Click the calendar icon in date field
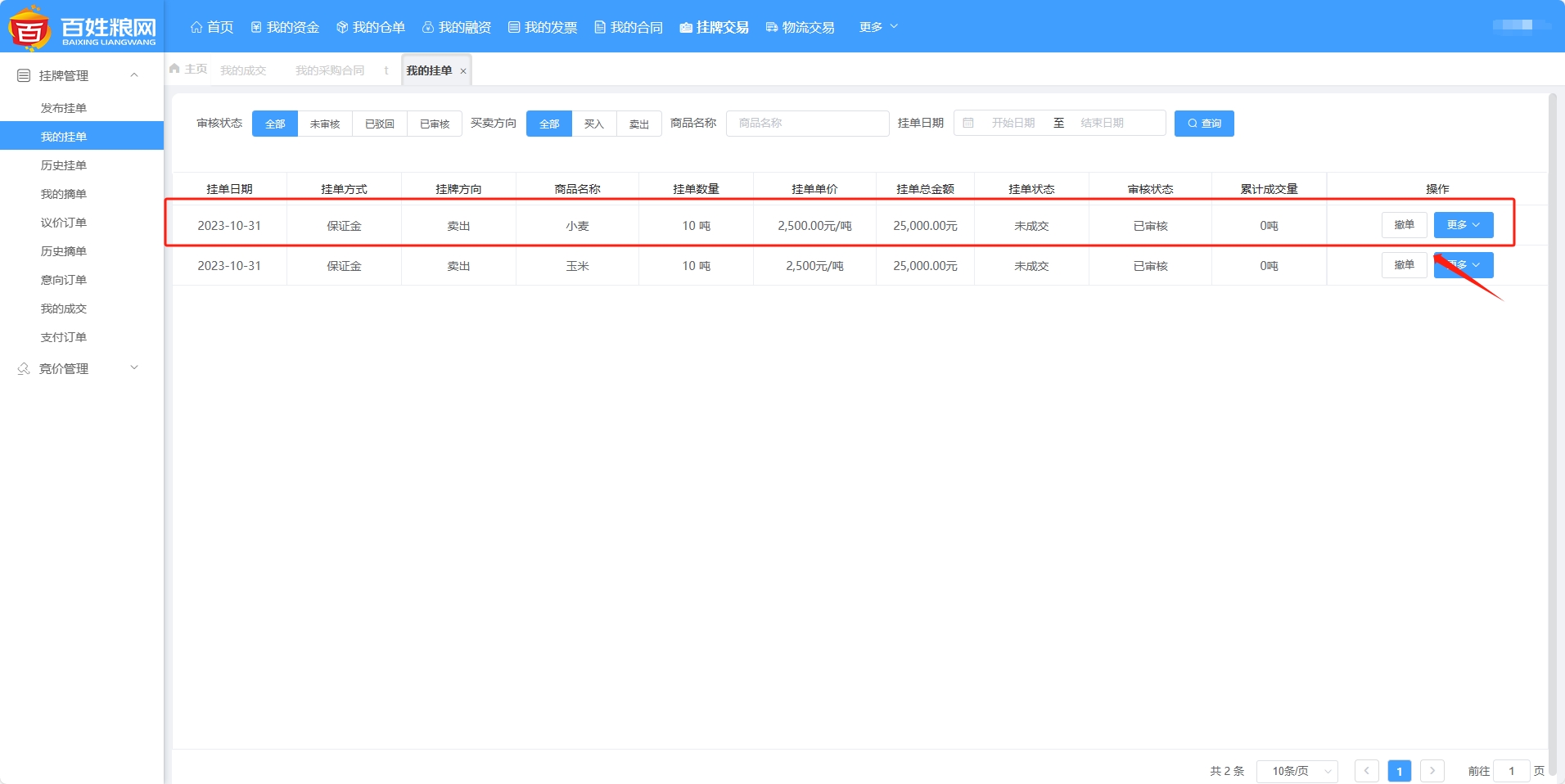1565x784 pixels. click(968, 123)
